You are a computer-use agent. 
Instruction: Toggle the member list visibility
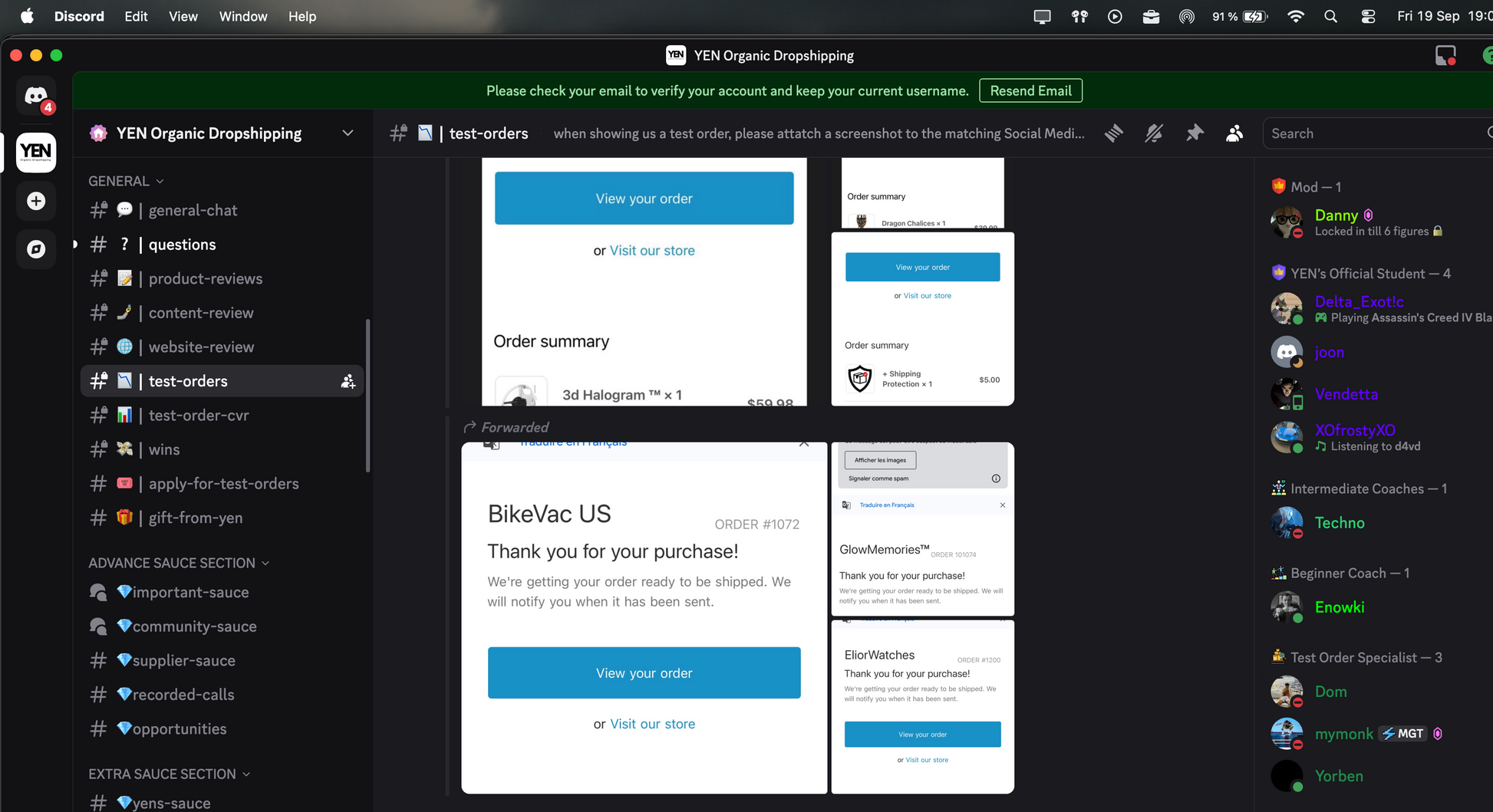1234,133
